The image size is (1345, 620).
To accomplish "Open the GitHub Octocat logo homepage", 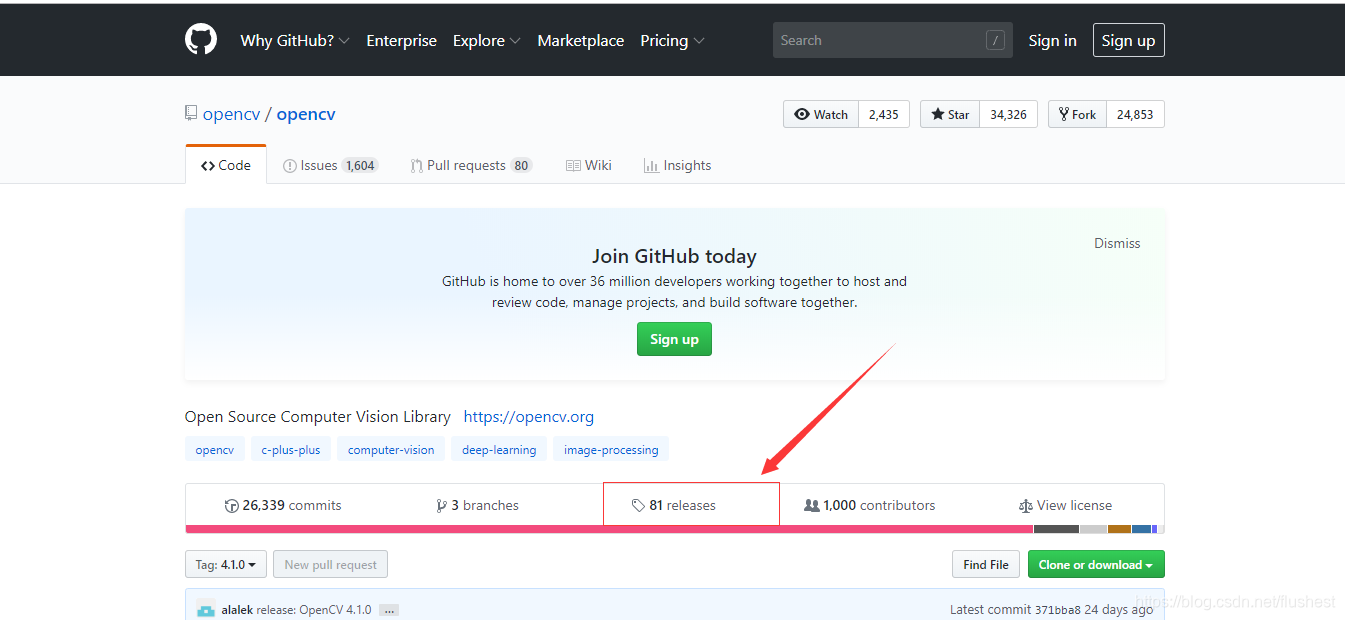I will (201, 39).
